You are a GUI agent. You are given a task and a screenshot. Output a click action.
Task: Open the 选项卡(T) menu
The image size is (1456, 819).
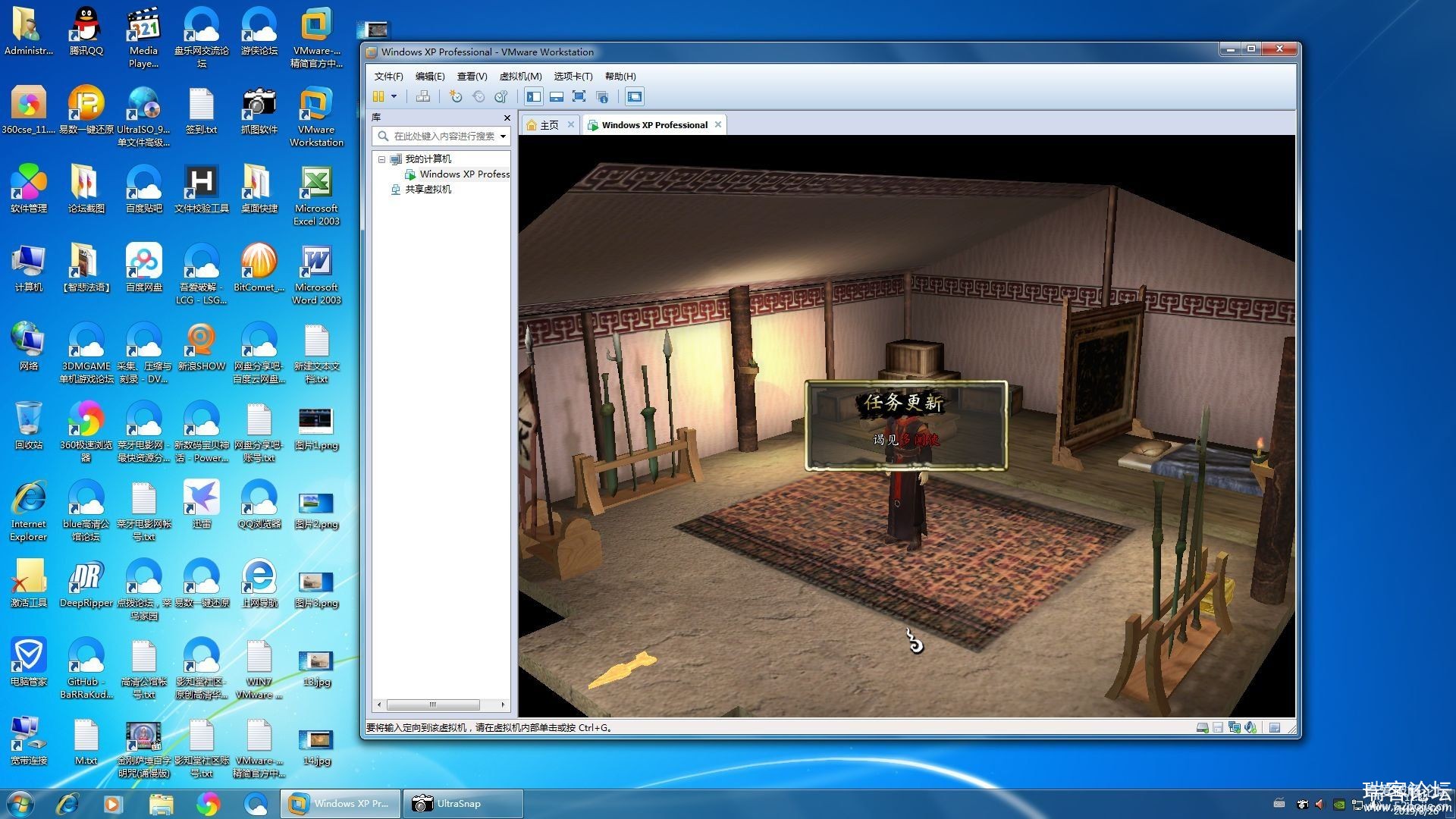[x=573, y=76]
